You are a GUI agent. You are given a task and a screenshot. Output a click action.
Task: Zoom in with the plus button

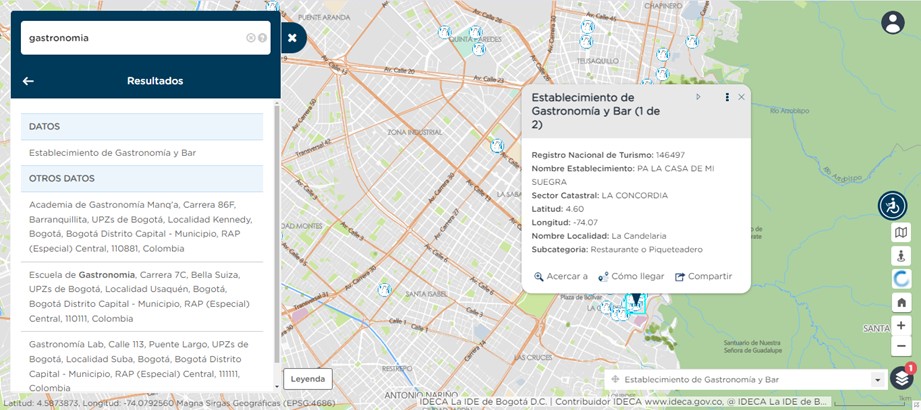click(x=901, y=325)
